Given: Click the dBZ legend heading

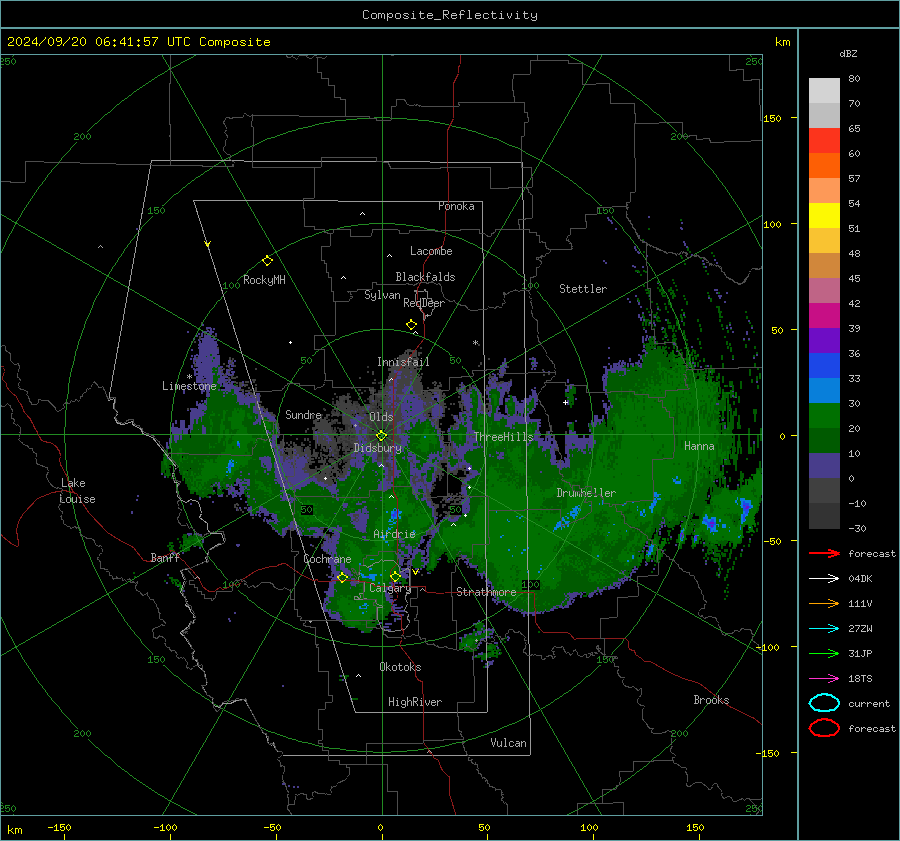Looking at the screenshot, I should (848, 54).
